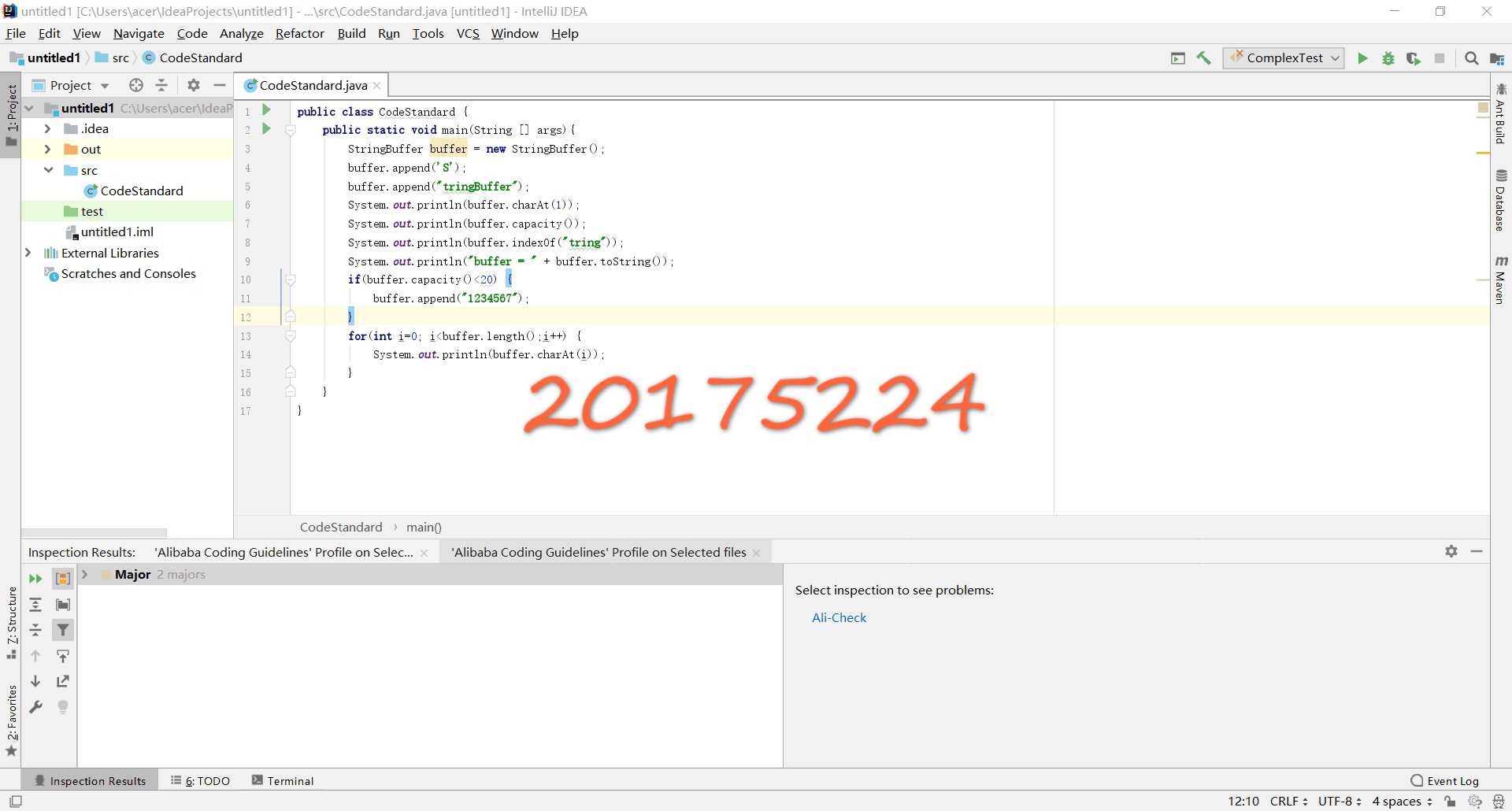Click the locate target icon in Project panel

click(136, 85)
